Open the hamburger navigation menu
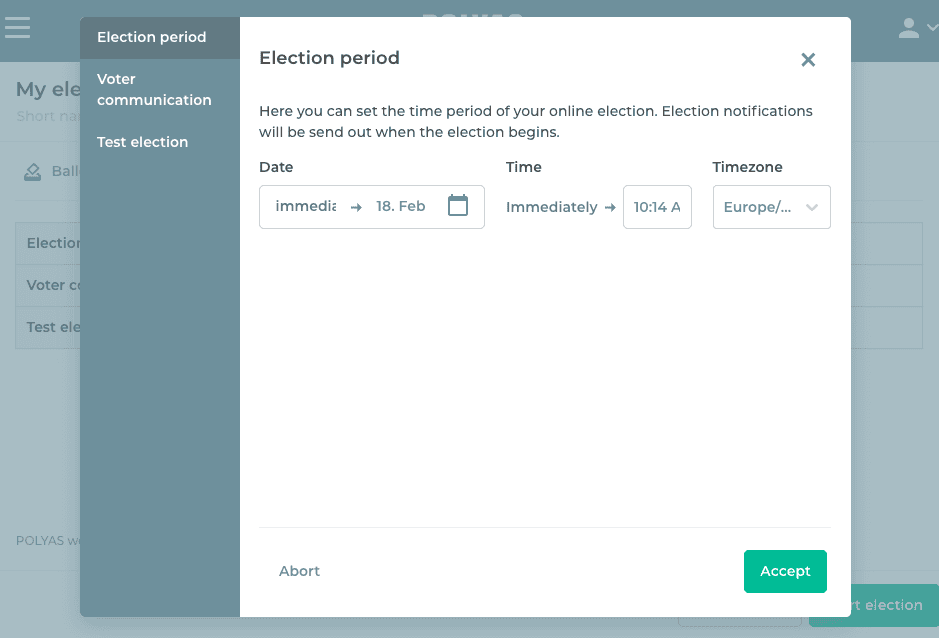 [18, 27]
